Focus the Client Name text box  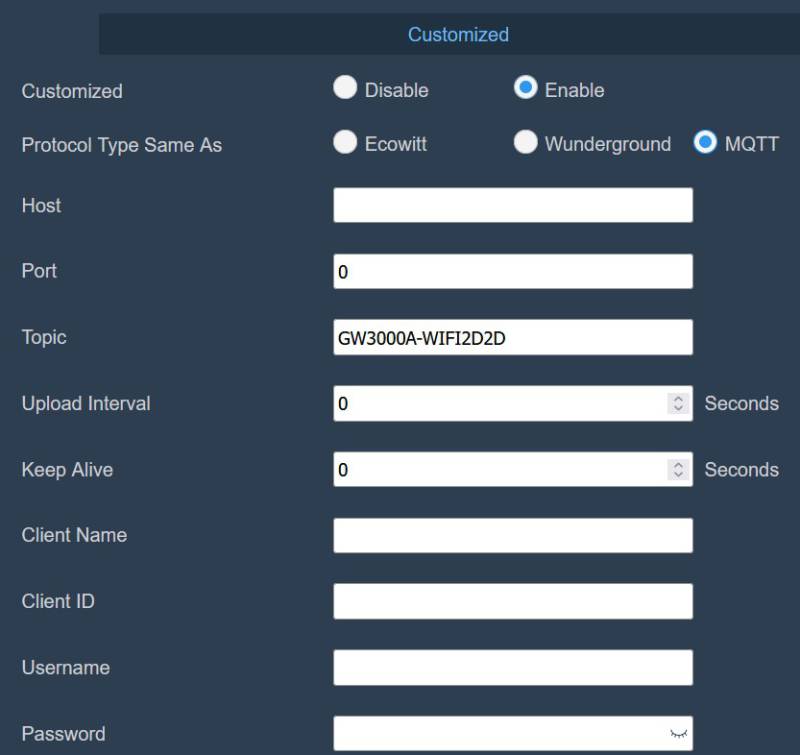point(512,535)
